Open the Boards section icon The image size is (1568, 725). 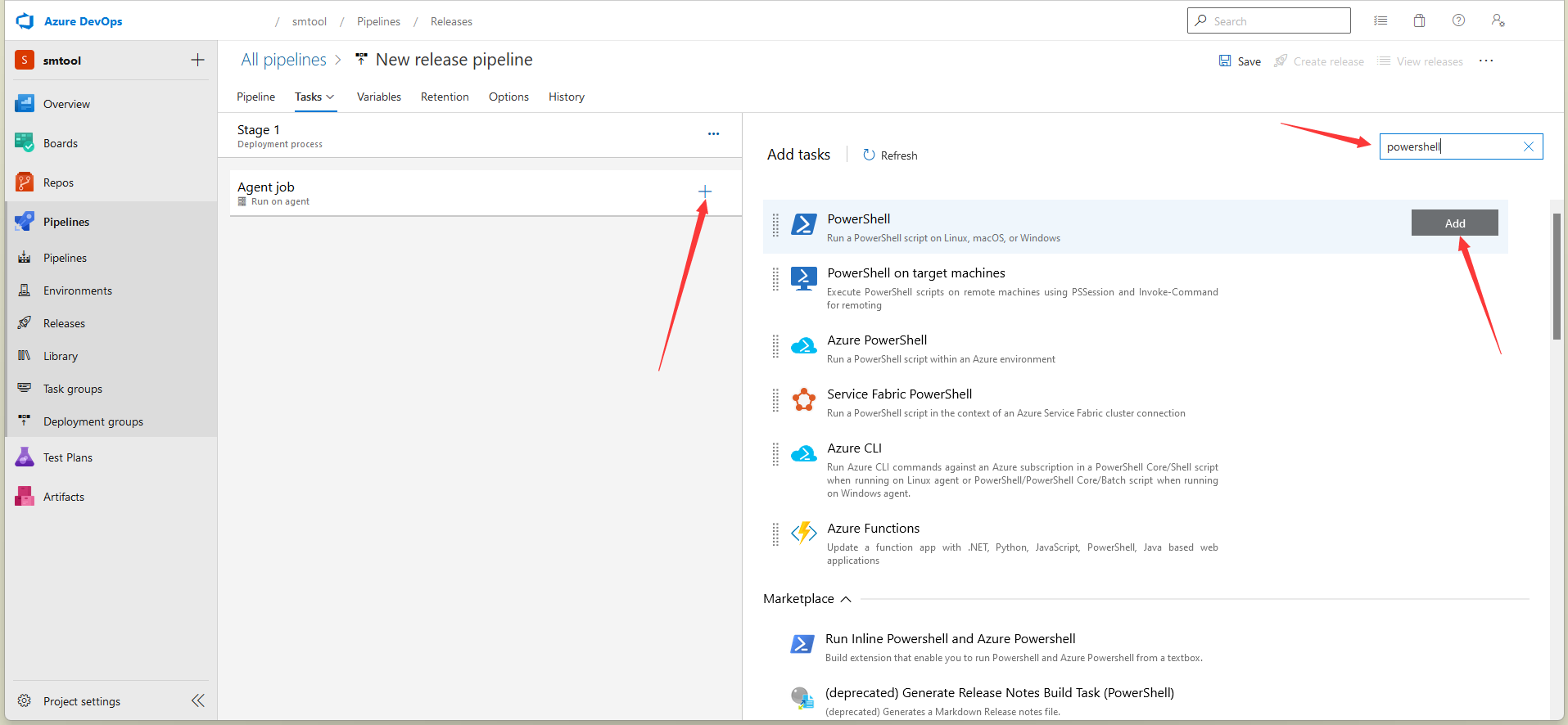click(25, 143)
